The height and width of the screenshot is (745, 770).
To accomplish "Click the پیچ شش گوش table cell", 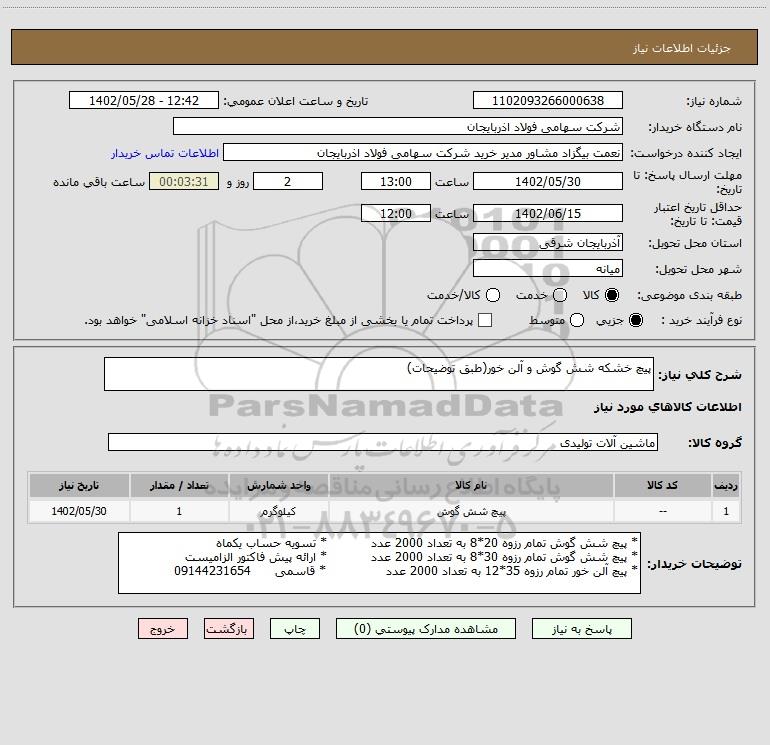I will pos(470,511).
